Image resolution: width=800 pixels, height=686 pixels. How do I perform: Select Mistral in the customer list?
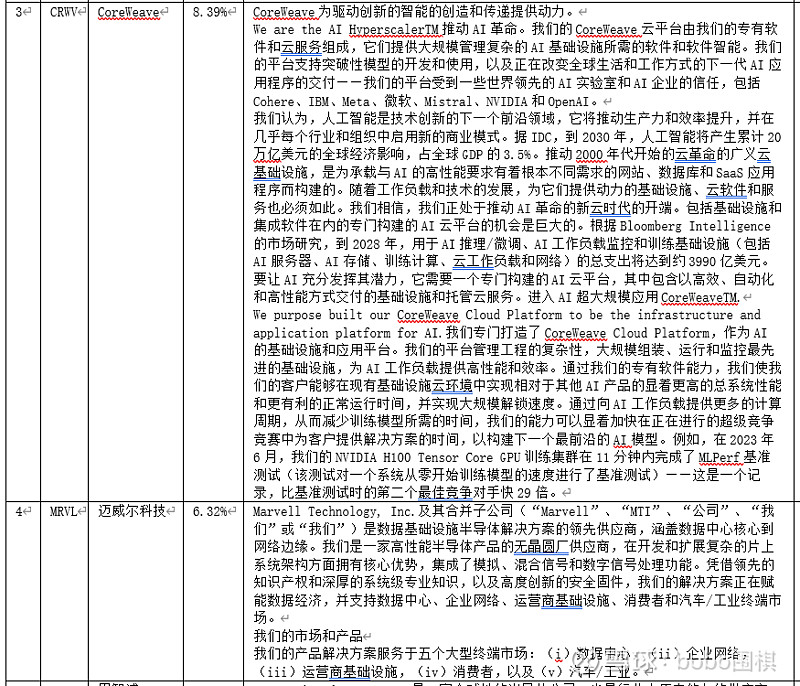448,101
